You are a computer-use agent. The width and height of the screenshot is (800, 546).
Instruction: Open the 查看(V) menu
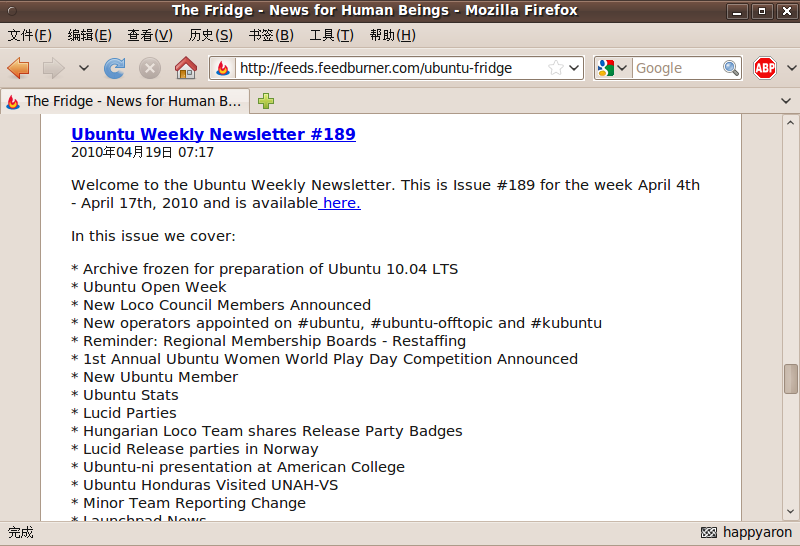pos(150,35)
